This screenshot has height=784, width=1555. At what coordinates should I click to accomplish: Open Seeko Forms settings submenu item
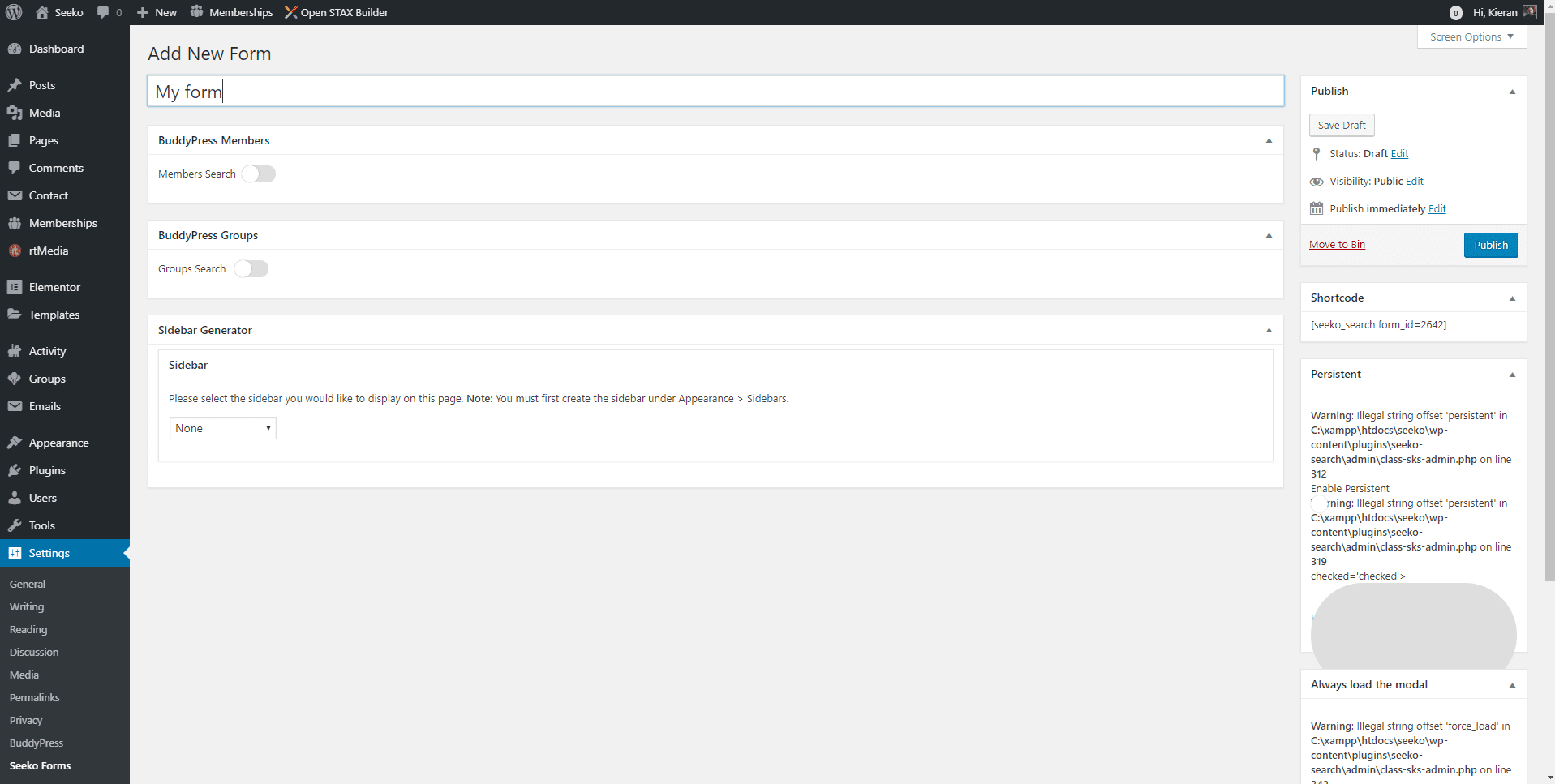tap(41, 765)
